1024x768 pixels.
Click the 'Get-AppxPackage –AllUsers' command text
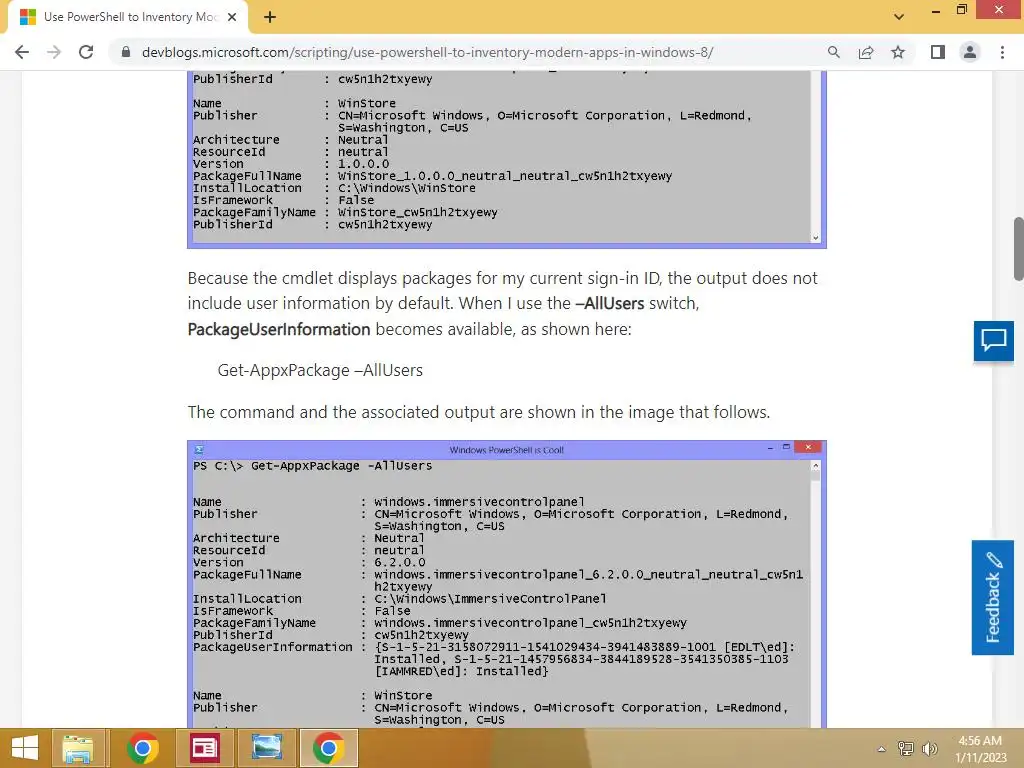click(320, 370)
